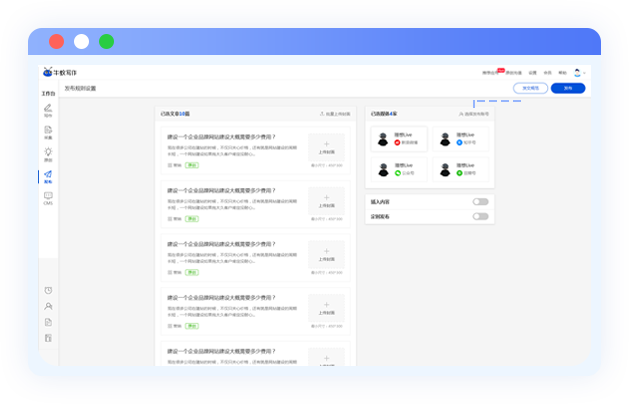Click the clock history icon in sidebar
The width and height of the screenshot is (629, 404).
(48, 290)
